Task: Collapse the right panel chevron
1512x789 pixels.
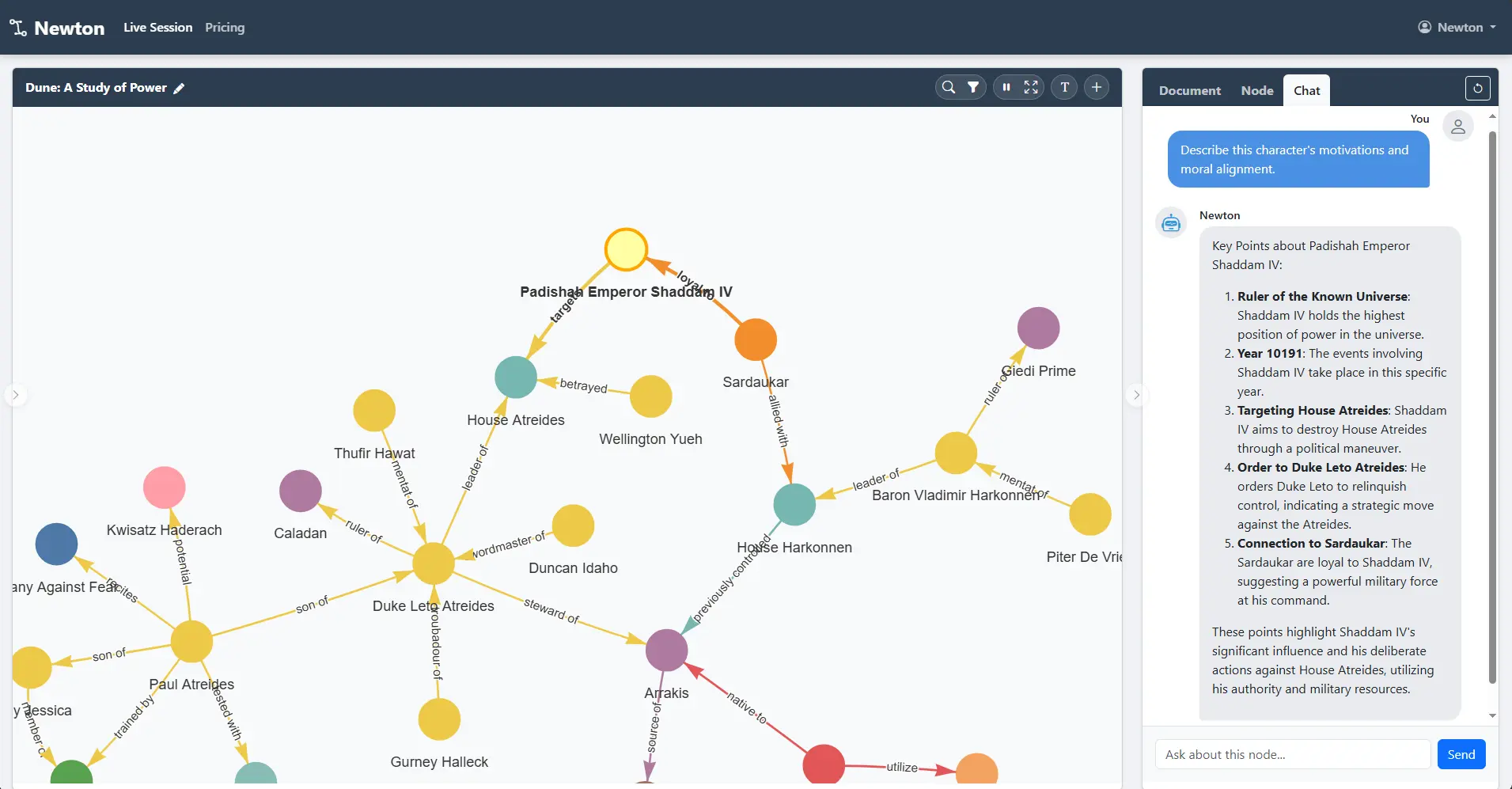Action: coord(1136,395)
